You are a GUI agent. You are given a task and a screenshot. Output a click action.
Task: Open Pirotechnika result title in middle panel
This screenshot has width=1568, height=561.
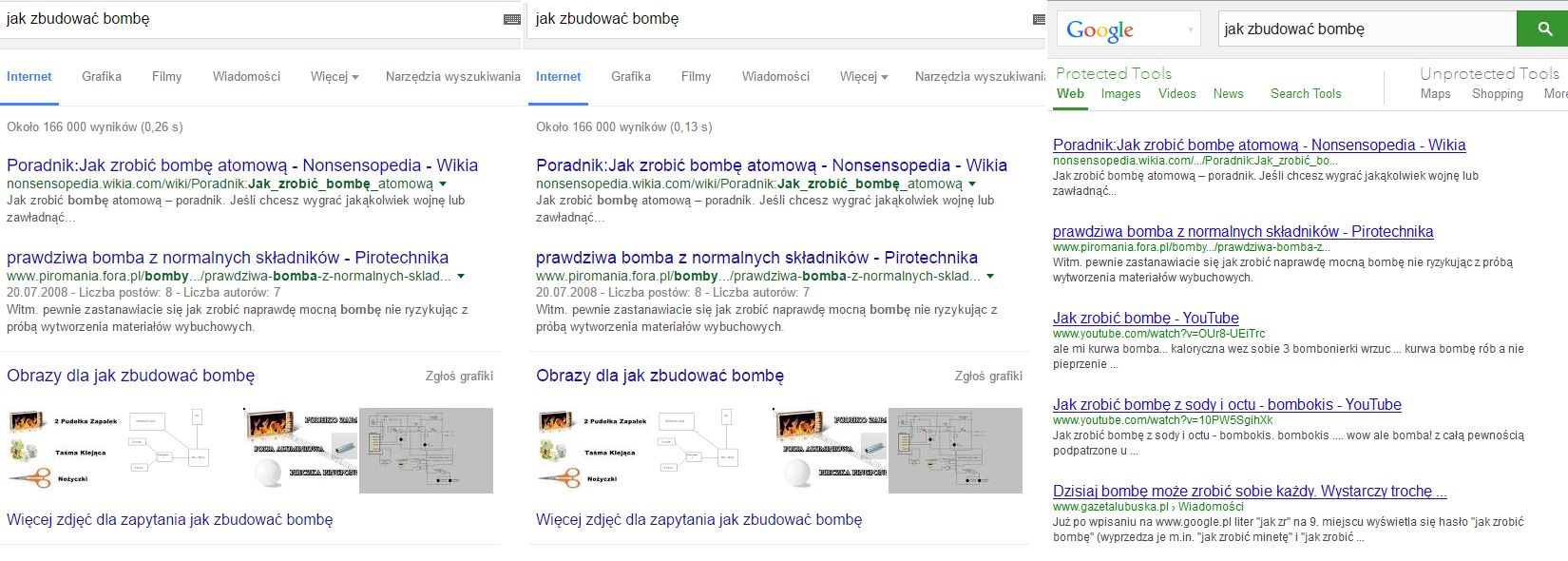pos(756,257)
